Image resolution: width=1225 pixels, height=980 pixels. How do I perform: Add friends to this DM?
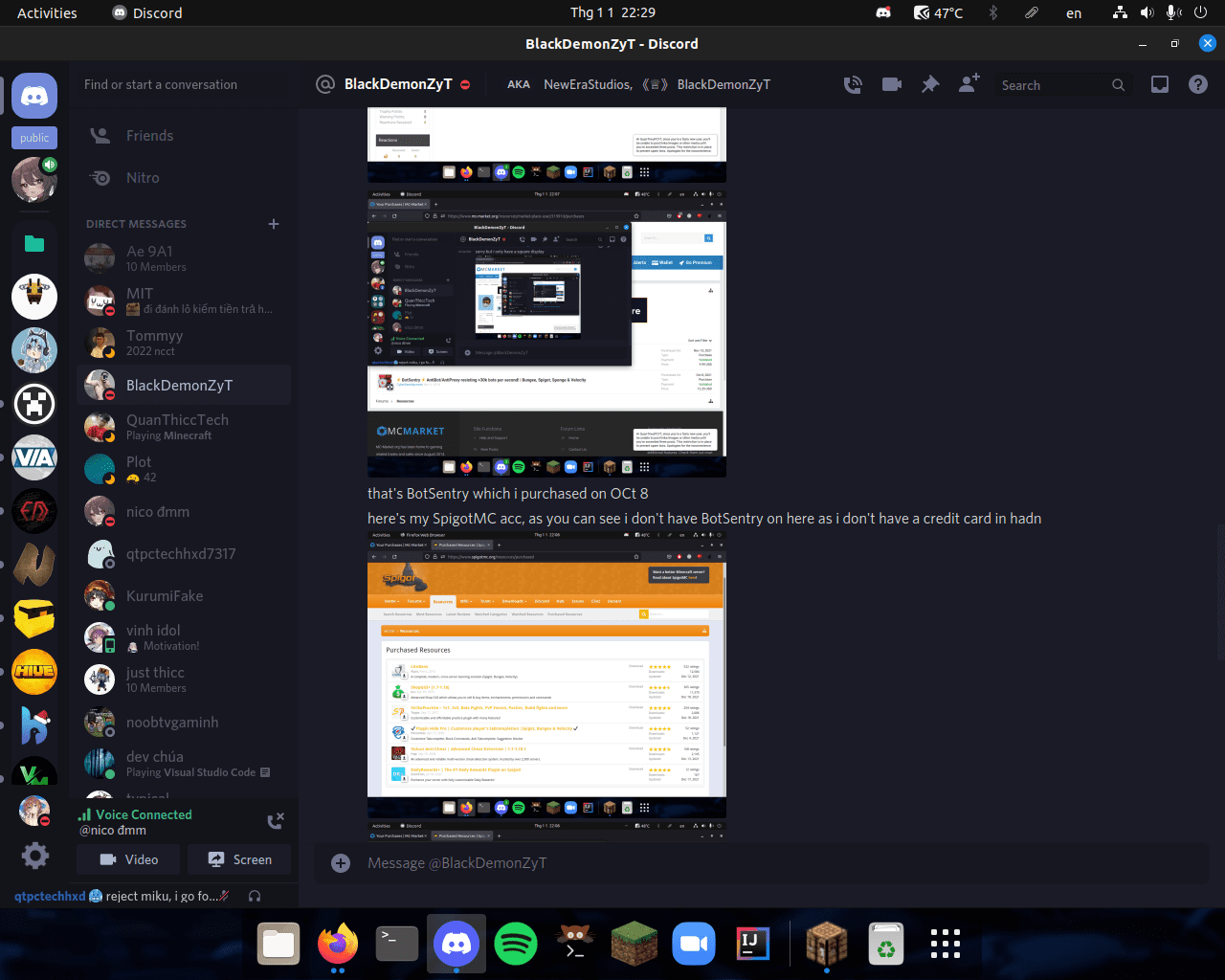969,84
